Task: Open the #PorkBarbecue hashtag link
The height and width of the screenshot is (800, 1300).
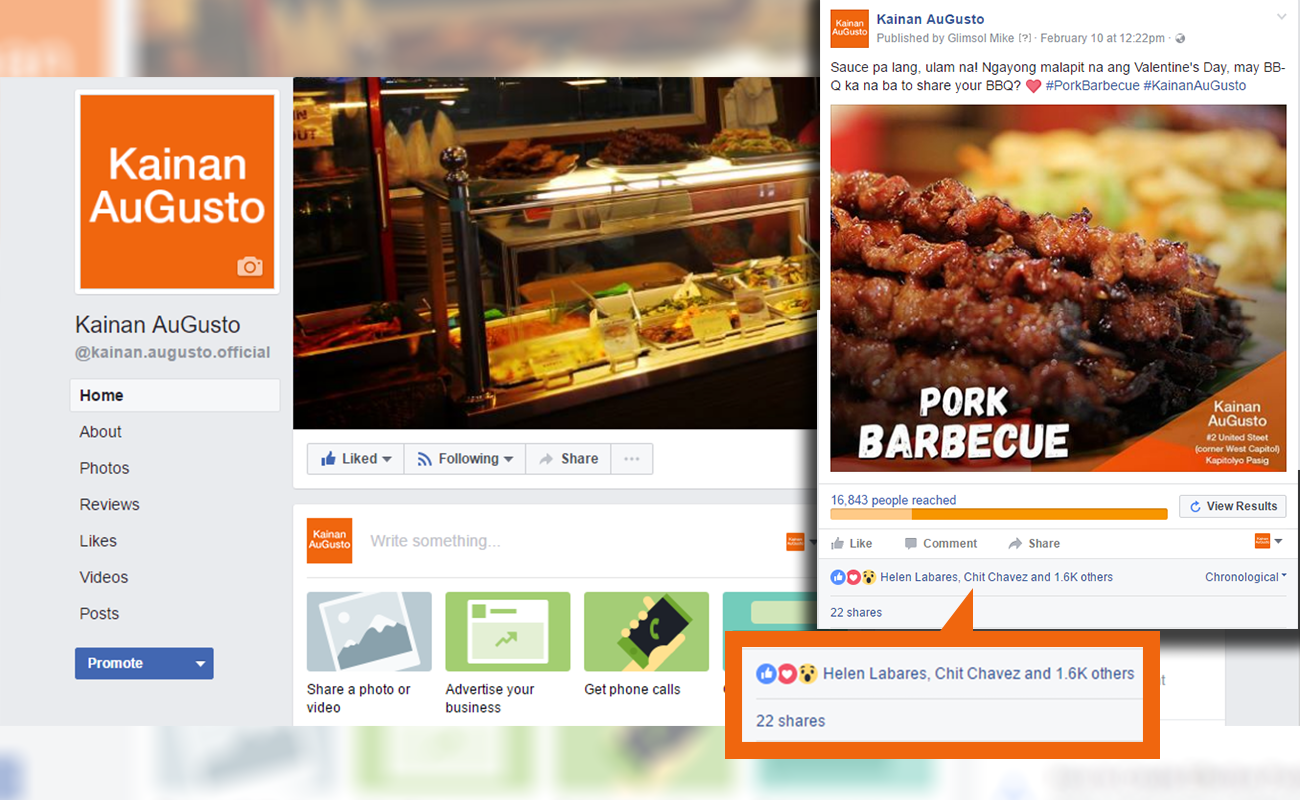Action: coord(1092,86)
